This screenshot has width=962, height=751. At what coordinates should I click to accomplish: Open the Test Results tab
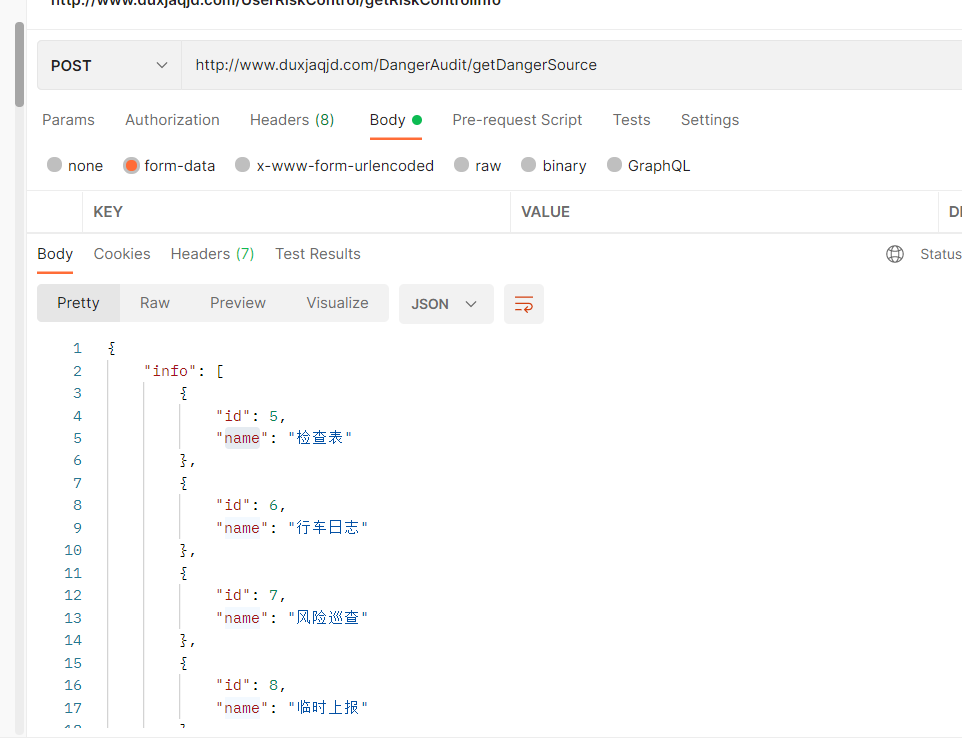pos(318,254)
